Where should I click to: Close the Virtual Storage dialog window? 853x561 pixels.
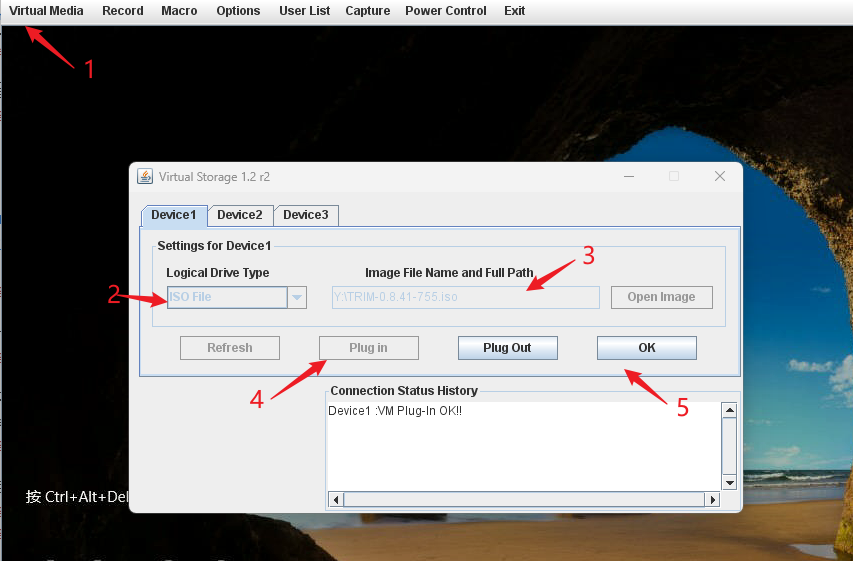point(719,176)
